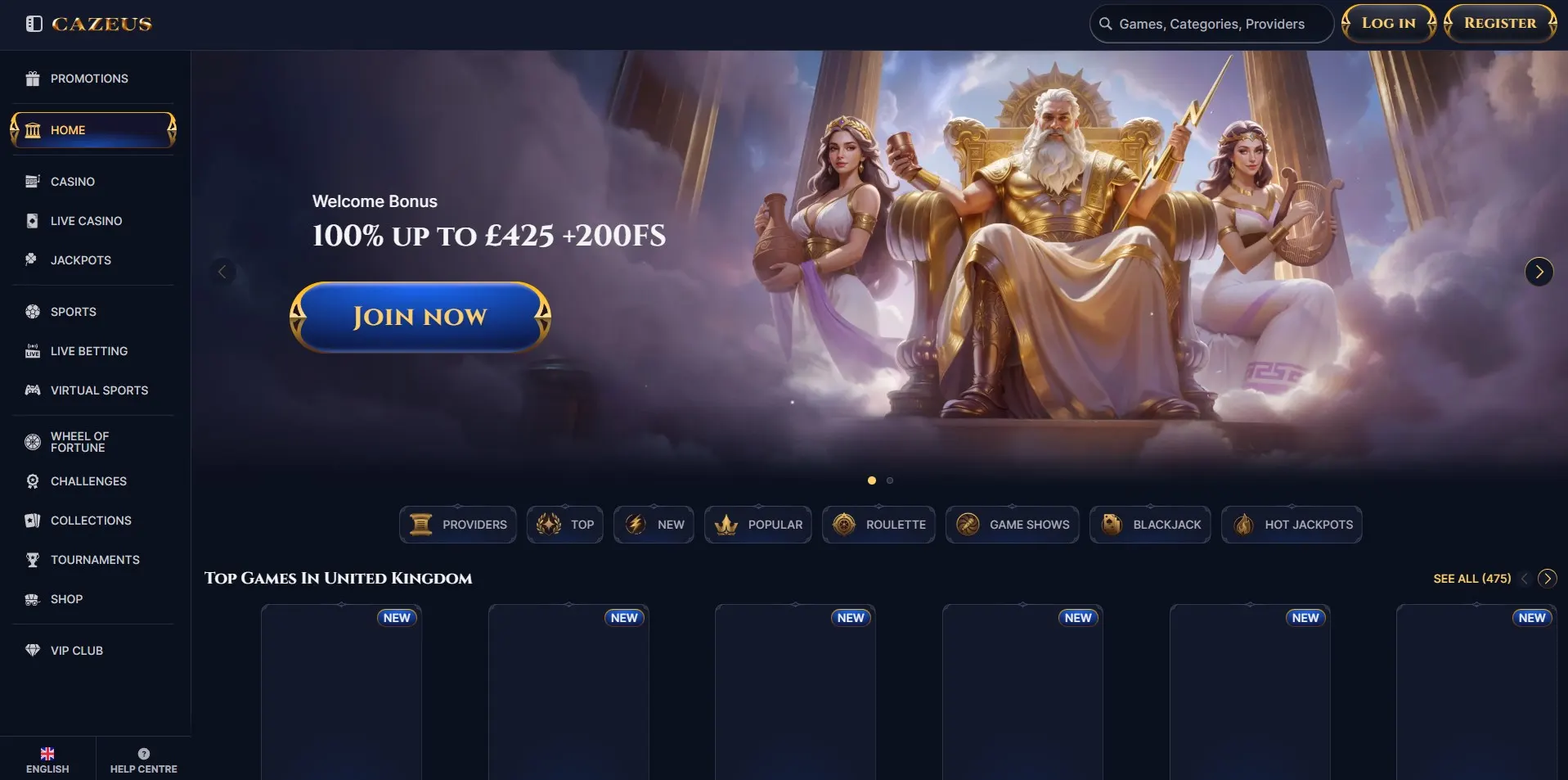Click the Collections cards icon
This screenshot has height=780, width=1568.
(33, 521)
